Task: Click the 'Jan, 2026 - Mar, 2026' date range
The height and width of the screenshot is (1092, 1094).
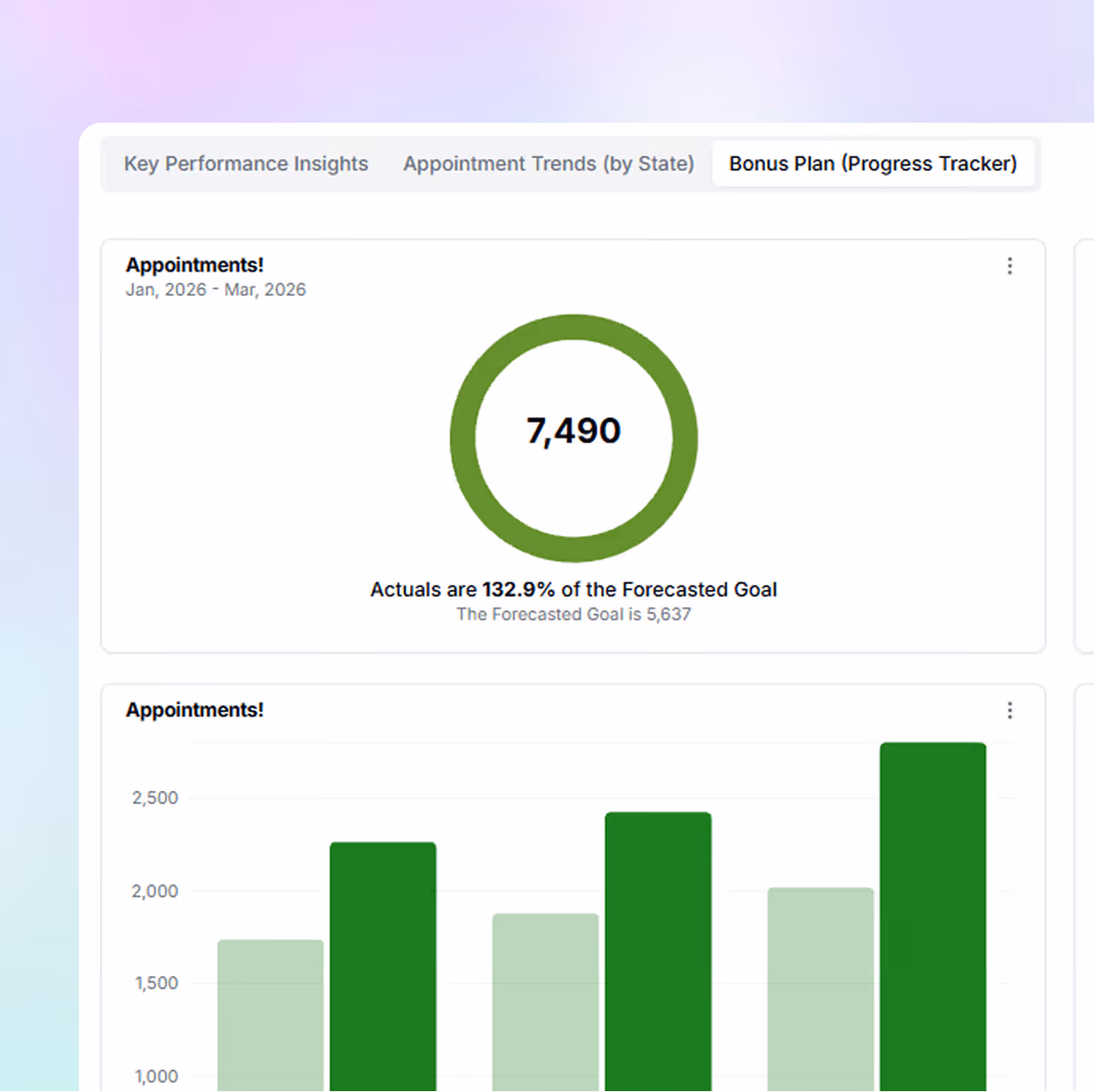Action: (x=215, y=289)
